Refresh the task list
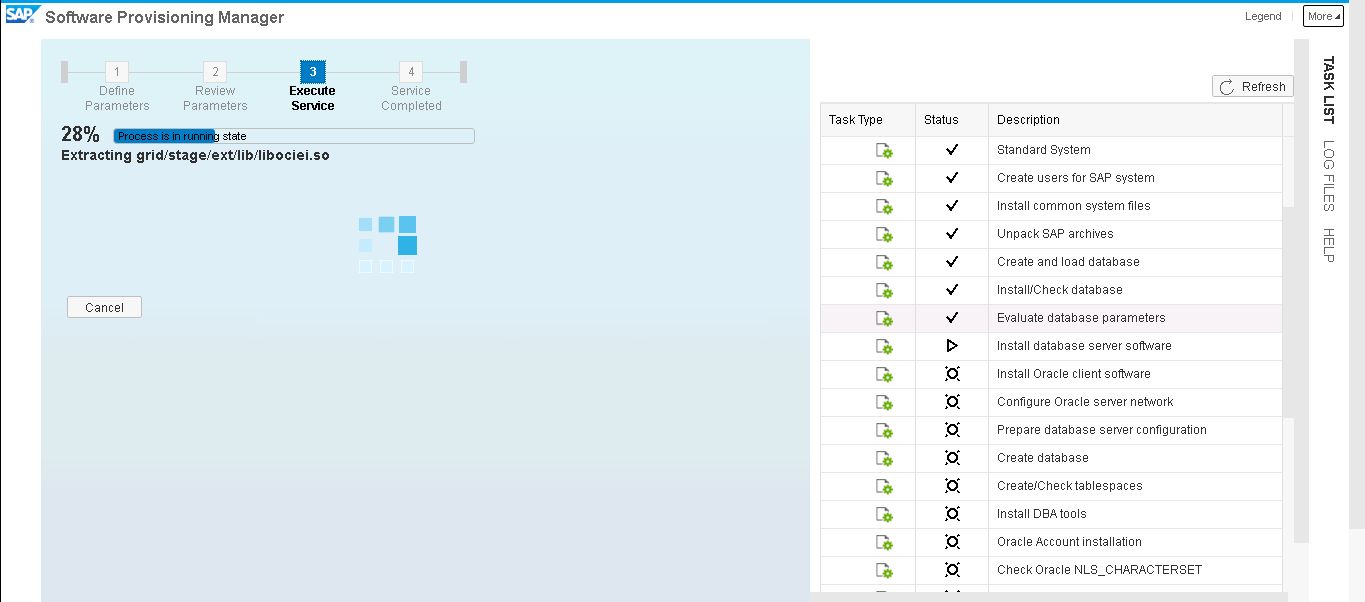The width and height of the screenshot is (1365, 602). click(x=1252, y=87)
